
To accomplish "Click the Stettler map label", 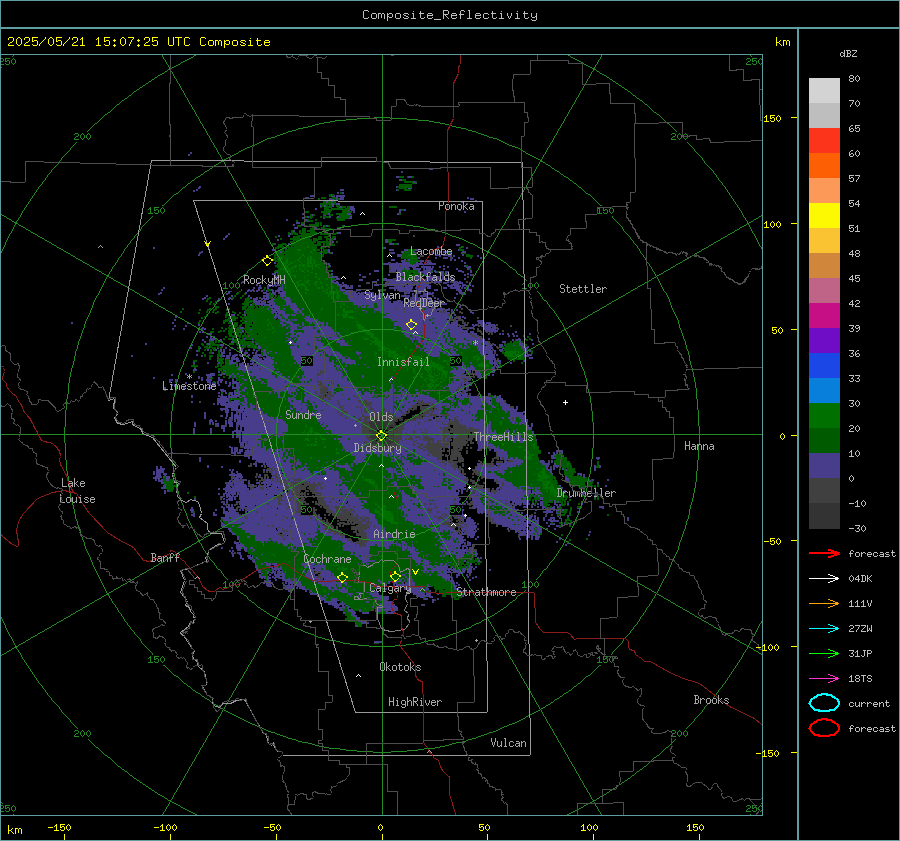I will coord(583,289).
